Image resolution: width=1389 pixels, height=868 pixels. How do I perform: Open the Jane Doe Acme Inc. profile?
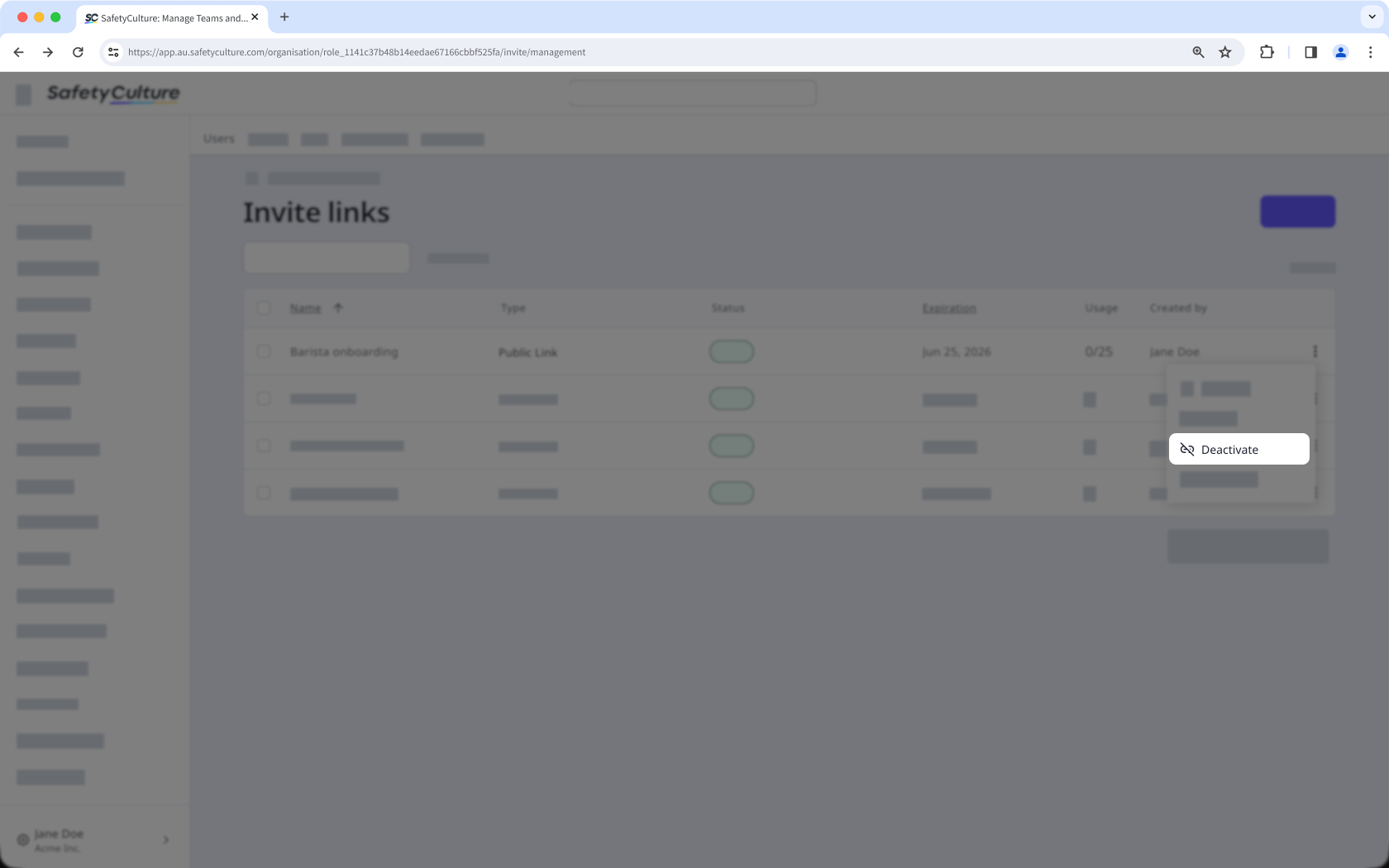point(93,840)
